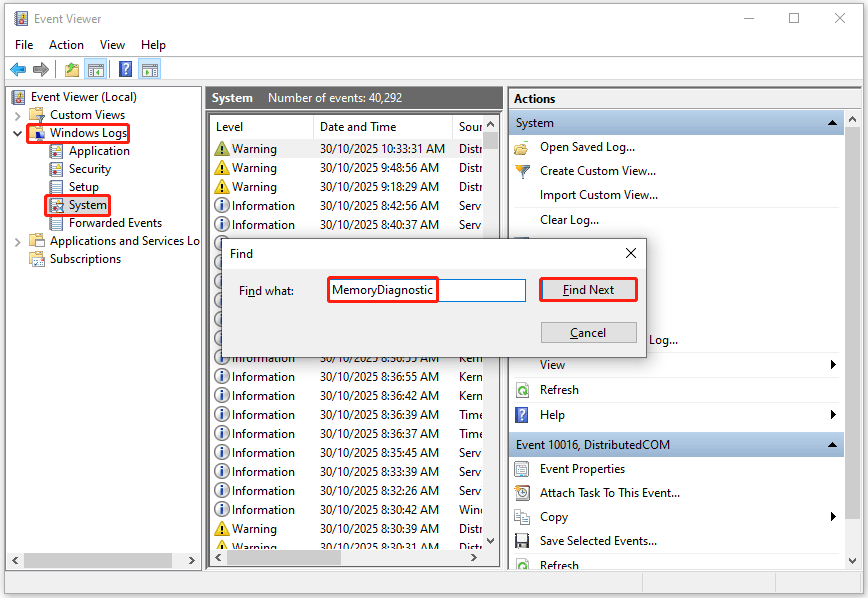Image resolution: width=868 pixels, height=598 pixels.
Task: Click the Find Next button
Action: 588,289
